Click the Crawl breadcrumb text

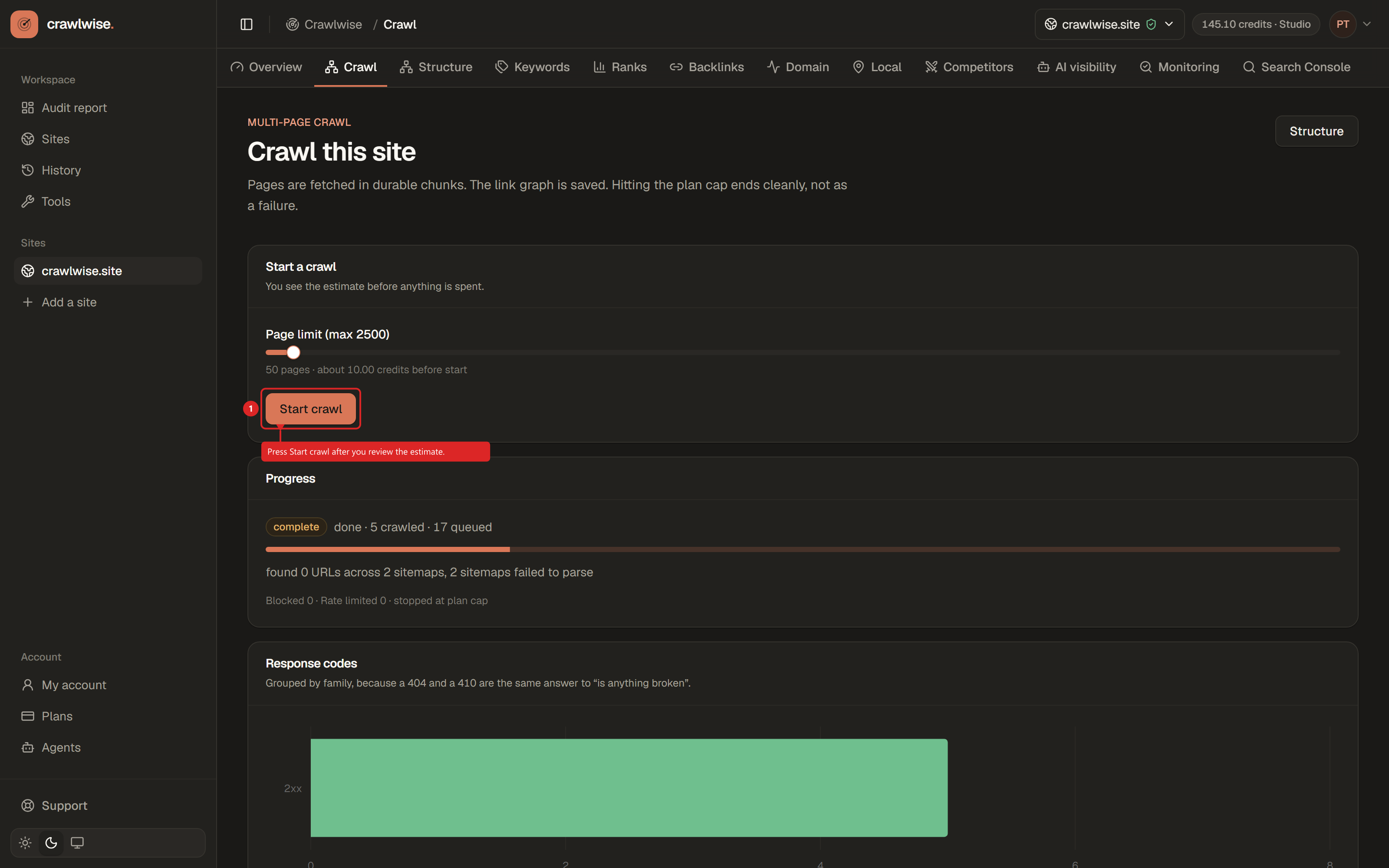click(x=400, y=24)
